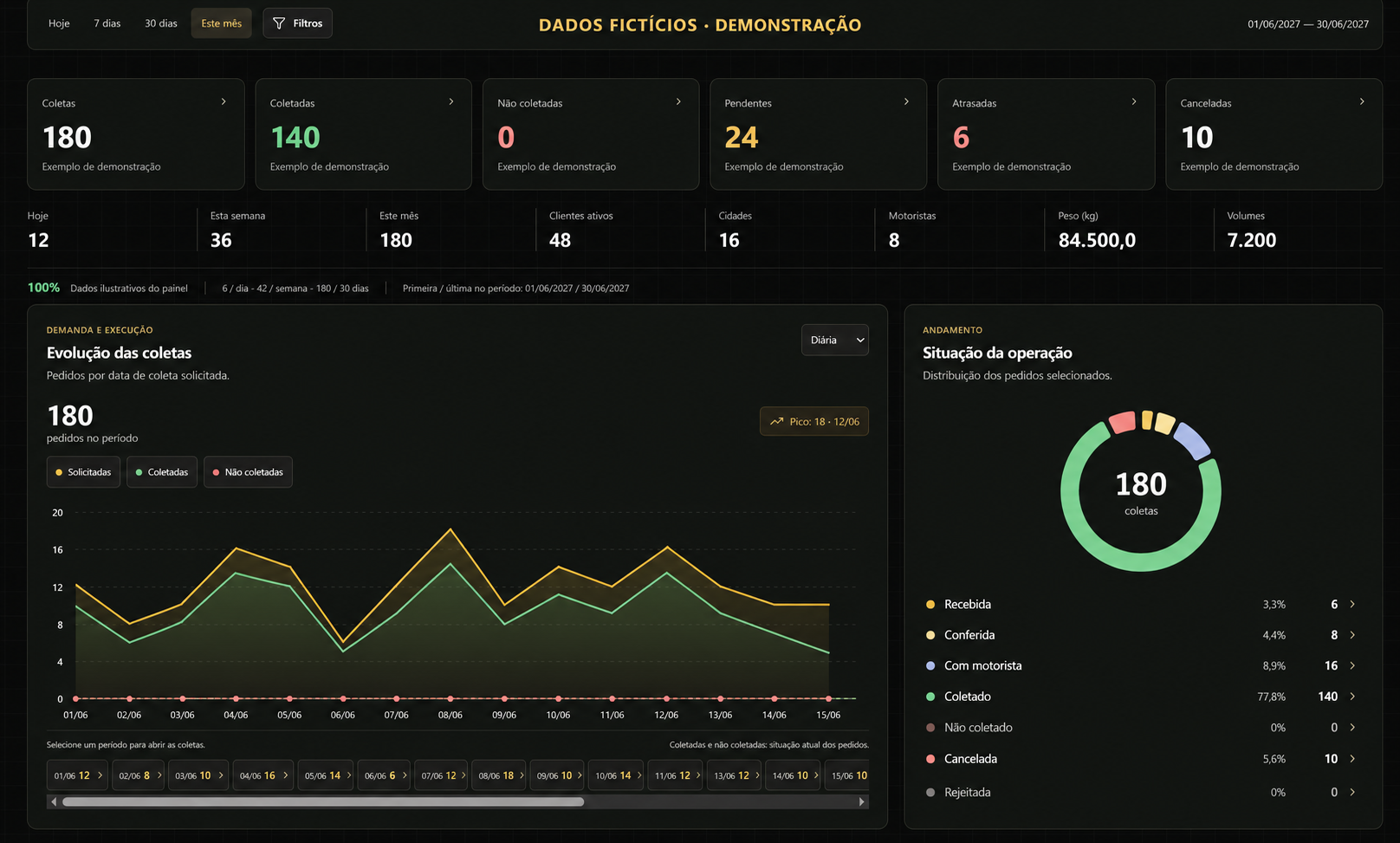
Task: Expand the Com motorista status row chevron
Action: coord(1352,665)
